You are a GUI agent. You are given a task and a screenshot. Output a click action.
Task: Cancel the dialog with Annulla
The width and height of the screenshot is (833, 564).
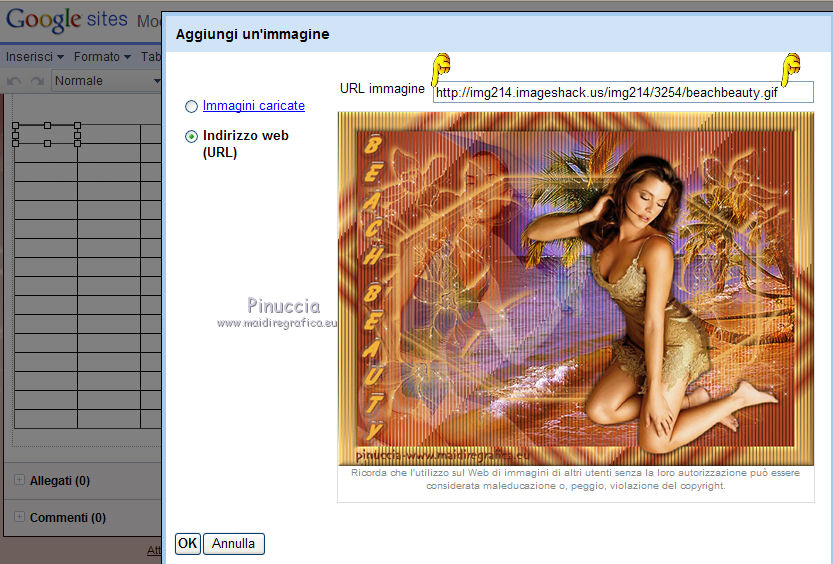point(233,544)
